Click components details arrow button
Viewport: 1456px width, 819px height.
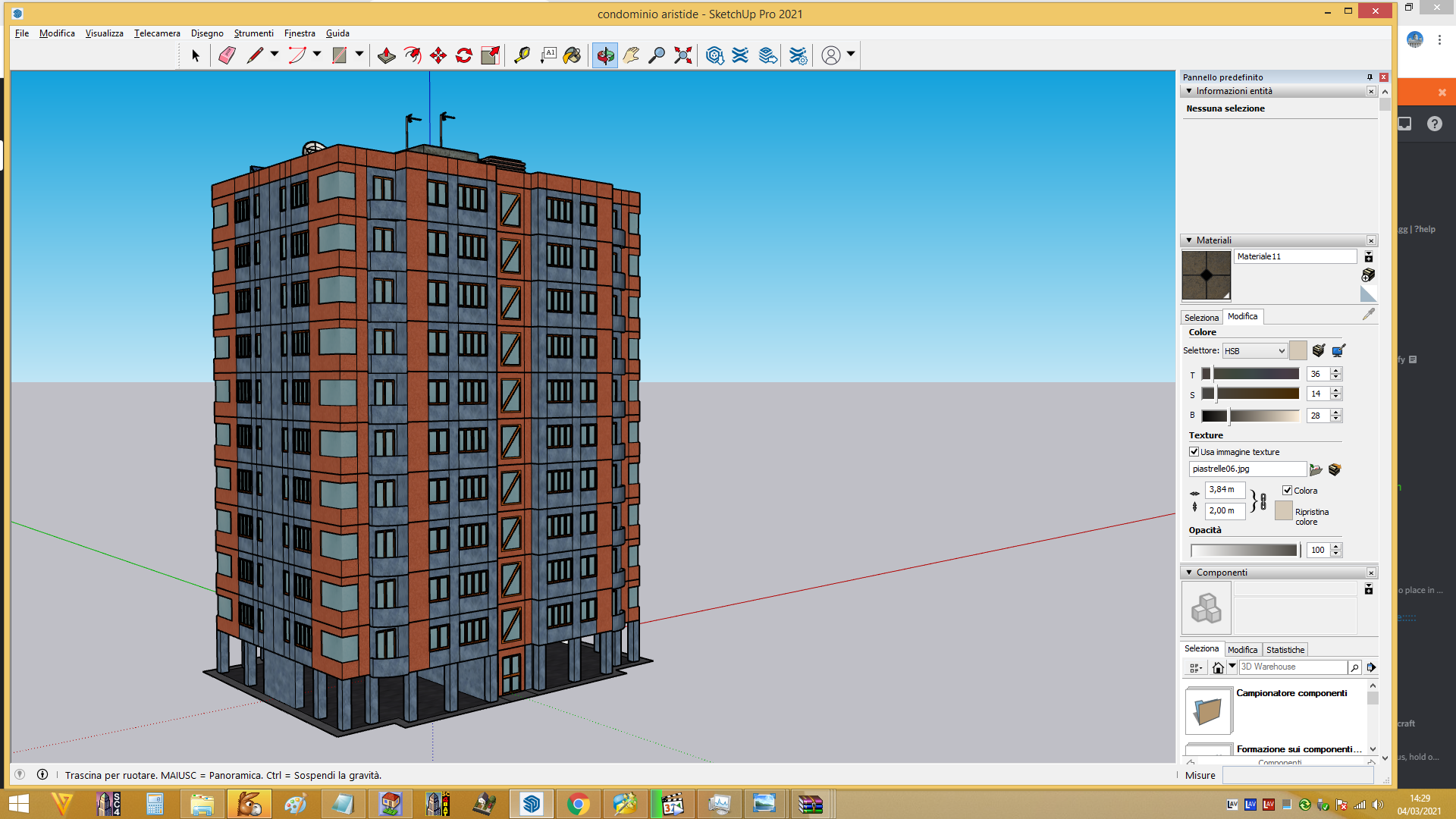(x=1371, y=667)
